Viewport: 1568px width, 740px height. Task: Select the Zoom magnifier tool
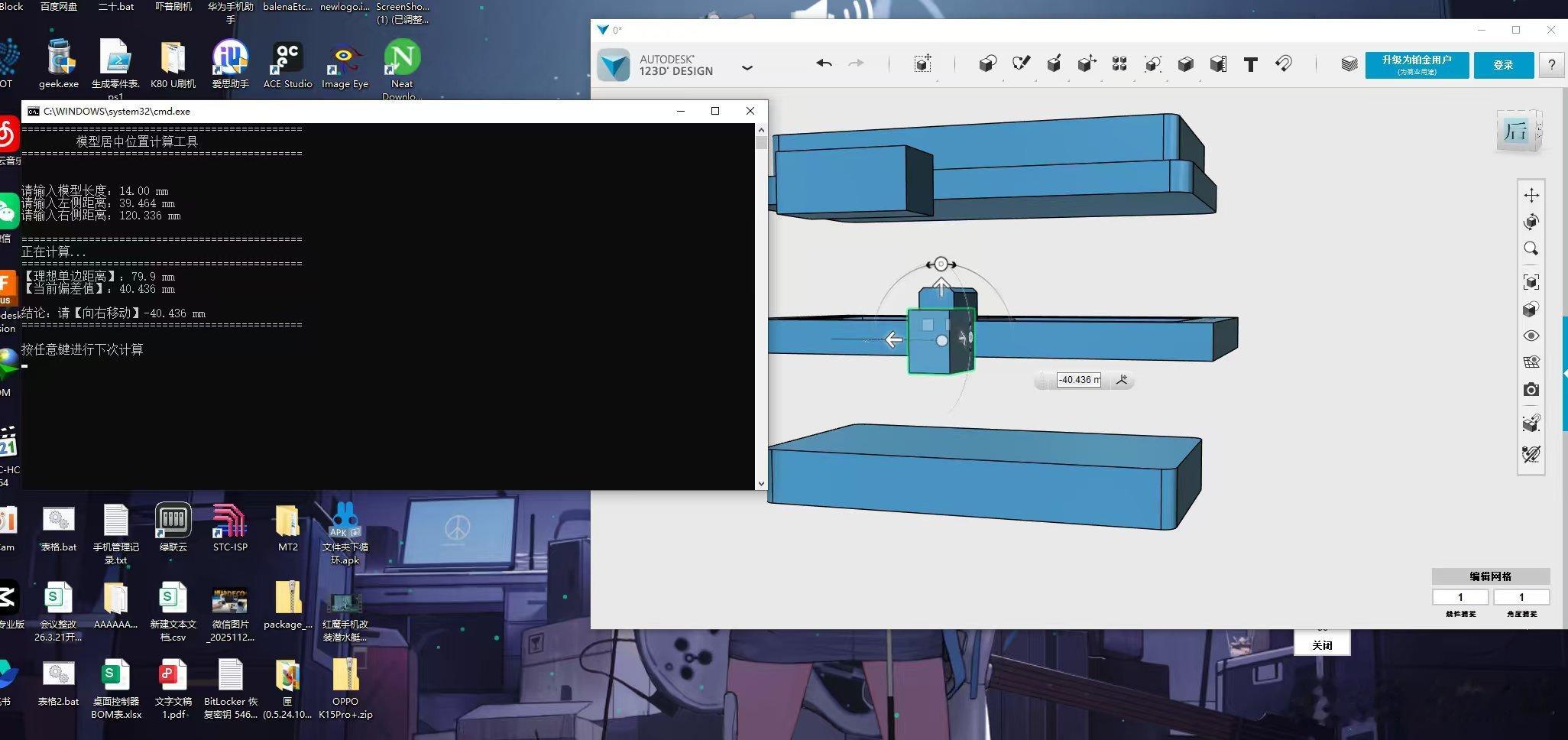1531,249
